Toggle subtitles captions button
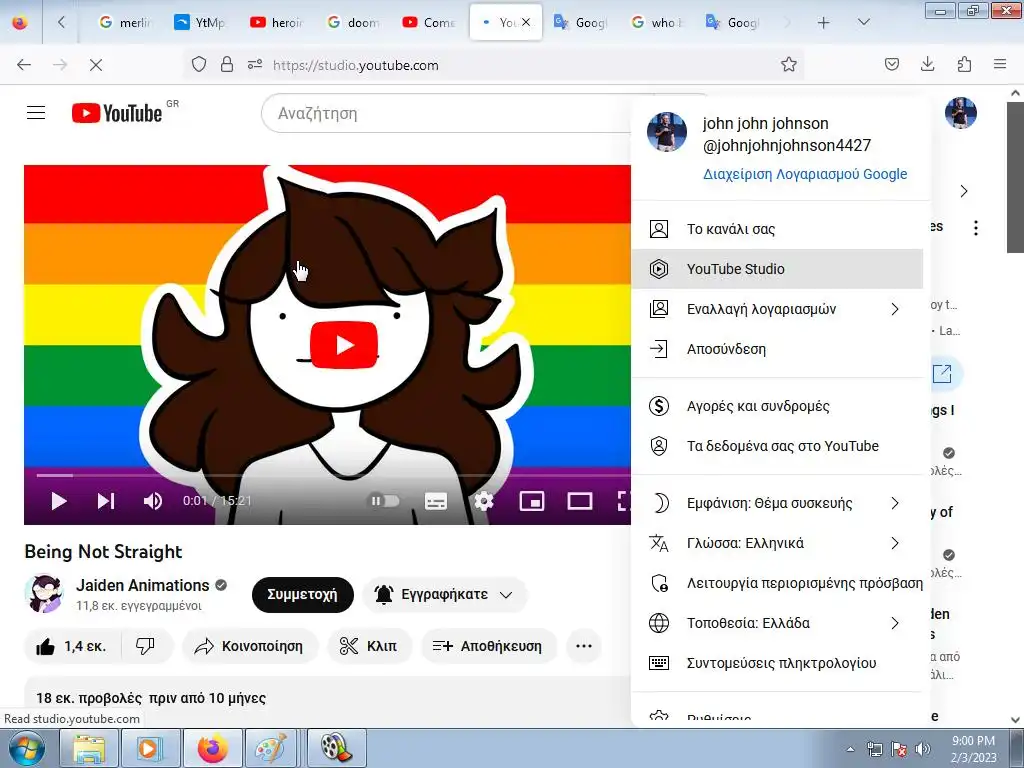Image resolution: width=1024 pixels, height=768 pixels. point(436,501)
